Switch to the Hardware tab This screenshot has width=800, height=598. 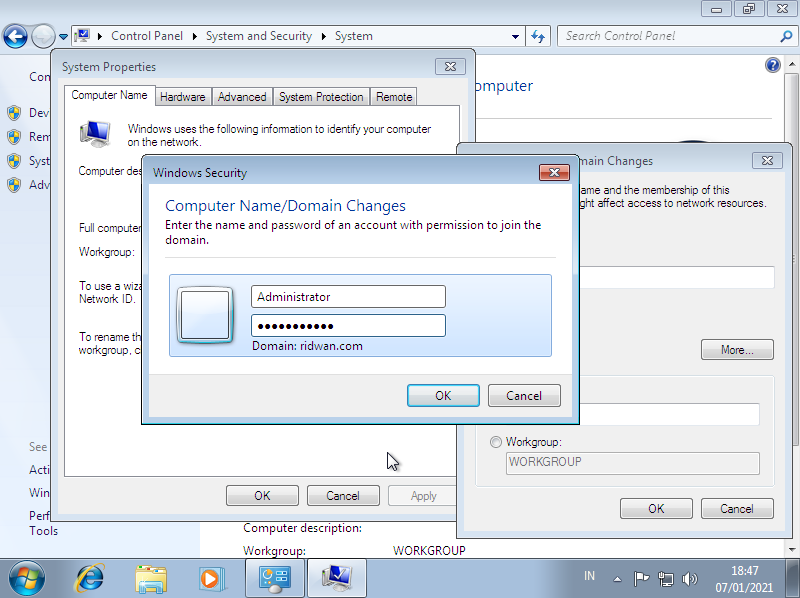183,96
